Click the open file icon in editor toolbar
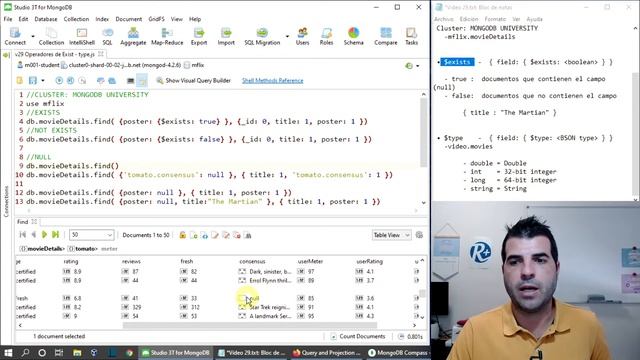 click(20, 80)
